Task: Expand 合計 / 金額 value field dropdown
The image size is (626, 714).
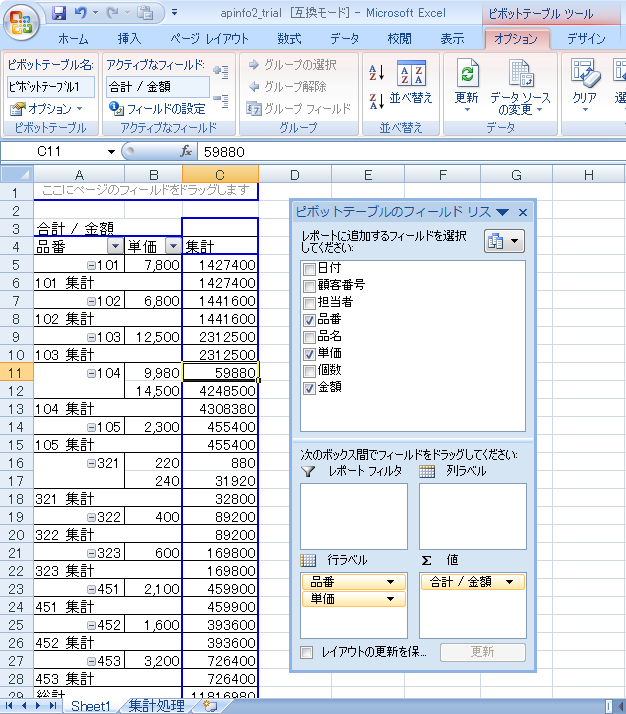Action: (x=510, y=582)
